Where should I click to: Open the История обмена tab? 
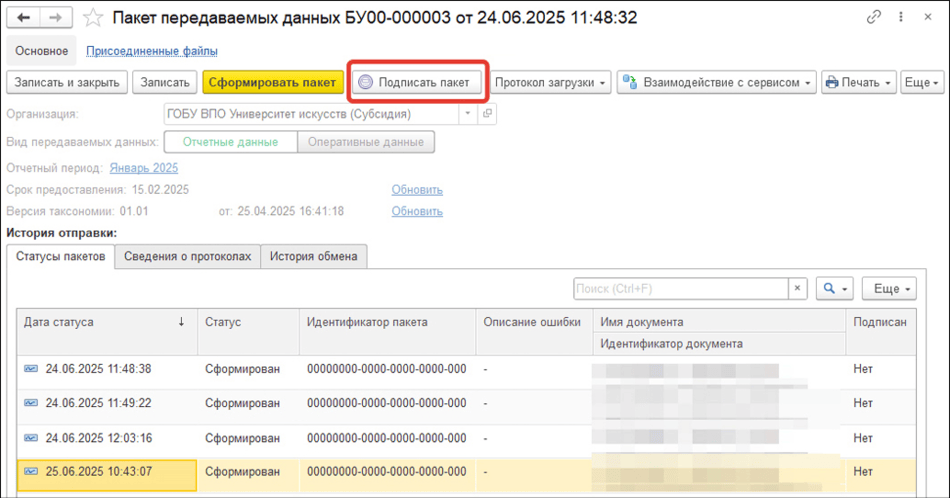click(x=313, y=257)
